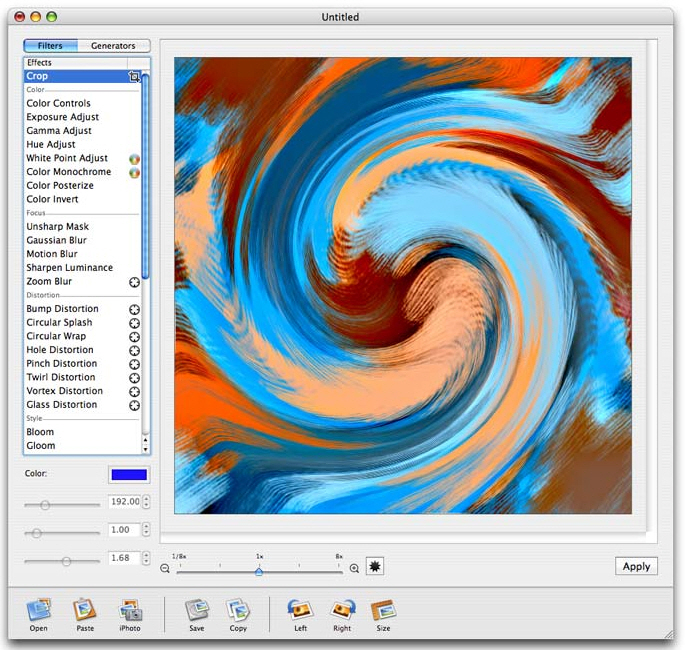Click the Paste toolbar icon
This screenshot has width=685, height=650.
(x=84, y=611)
